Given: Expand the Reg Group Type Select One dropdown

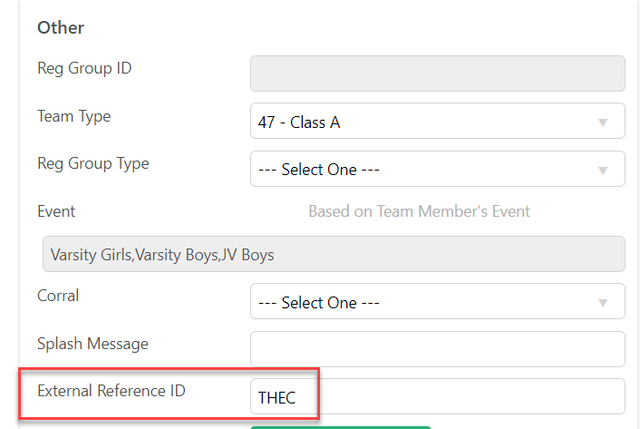Looking at the screenshot, I should click(438, 169).
